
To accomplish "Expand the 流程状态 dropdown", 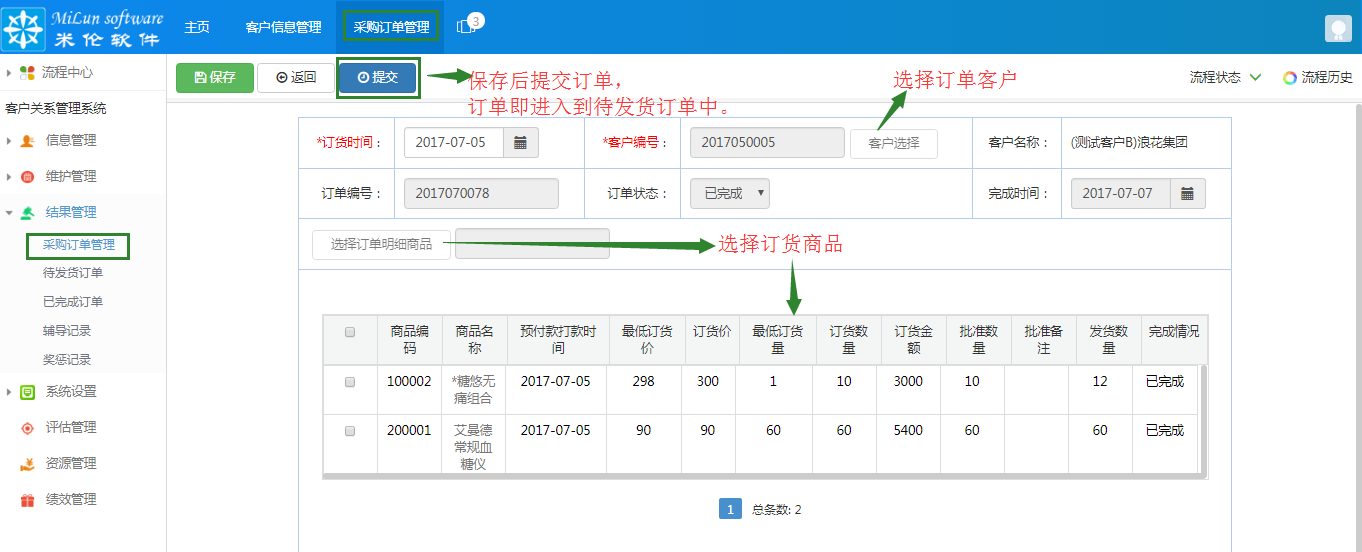I will tap(1225, 78).
